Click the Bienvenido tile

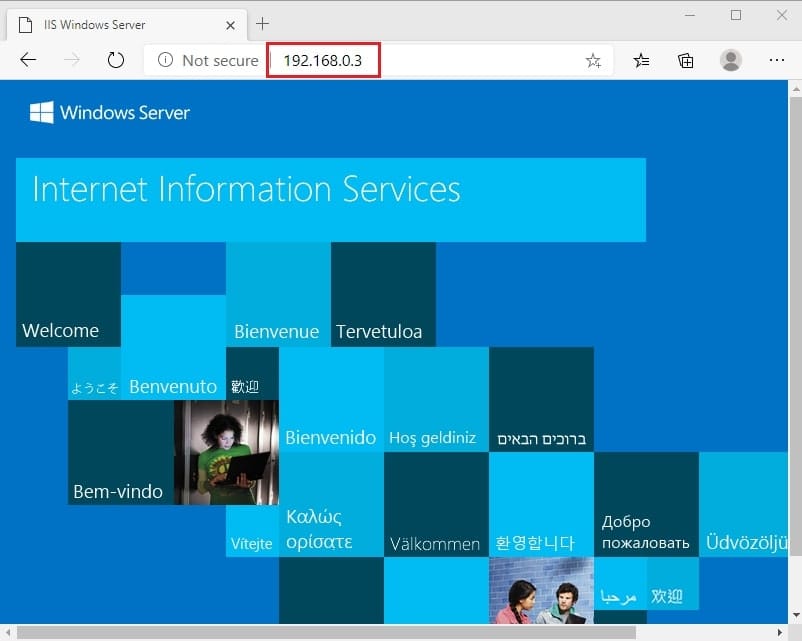[331, 400]
